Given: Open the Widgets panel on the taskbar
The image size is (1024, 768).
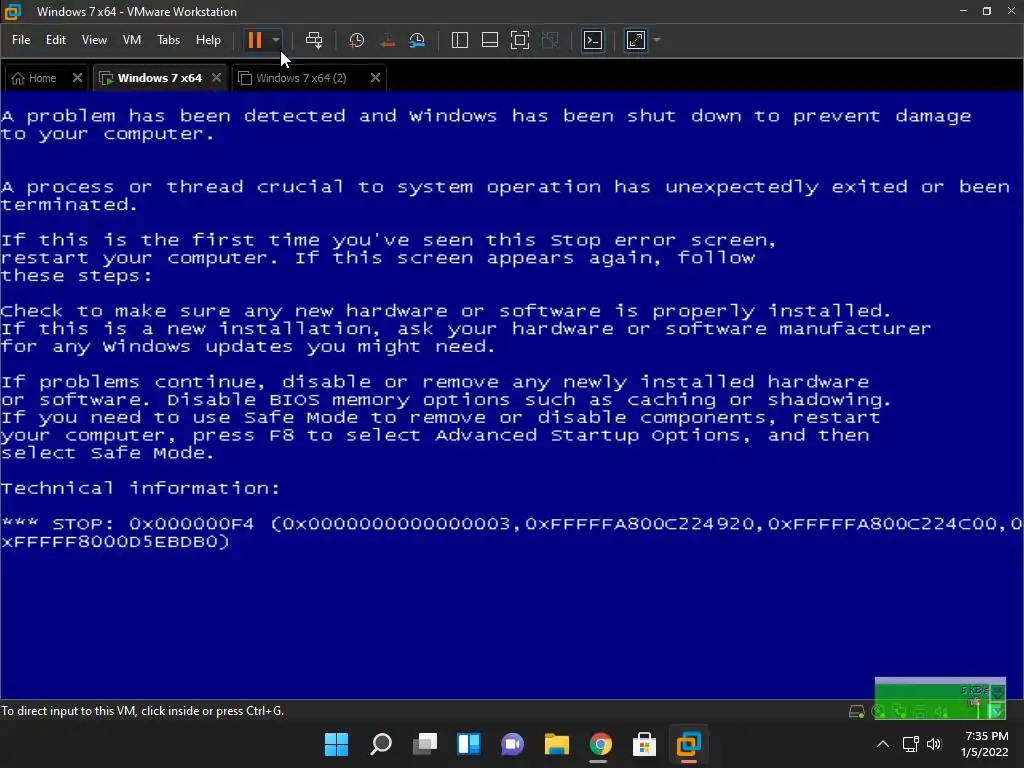Looking at the screenshot, I should pyautogui.click(x=468, y=744).
